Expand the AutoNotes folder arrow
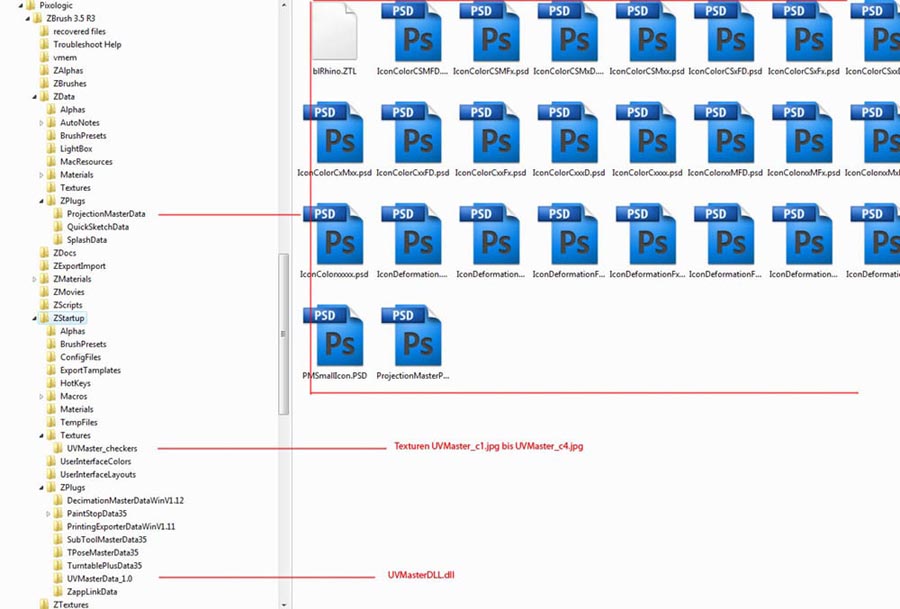This screenshot has width=900, height=609. [42, 123]
